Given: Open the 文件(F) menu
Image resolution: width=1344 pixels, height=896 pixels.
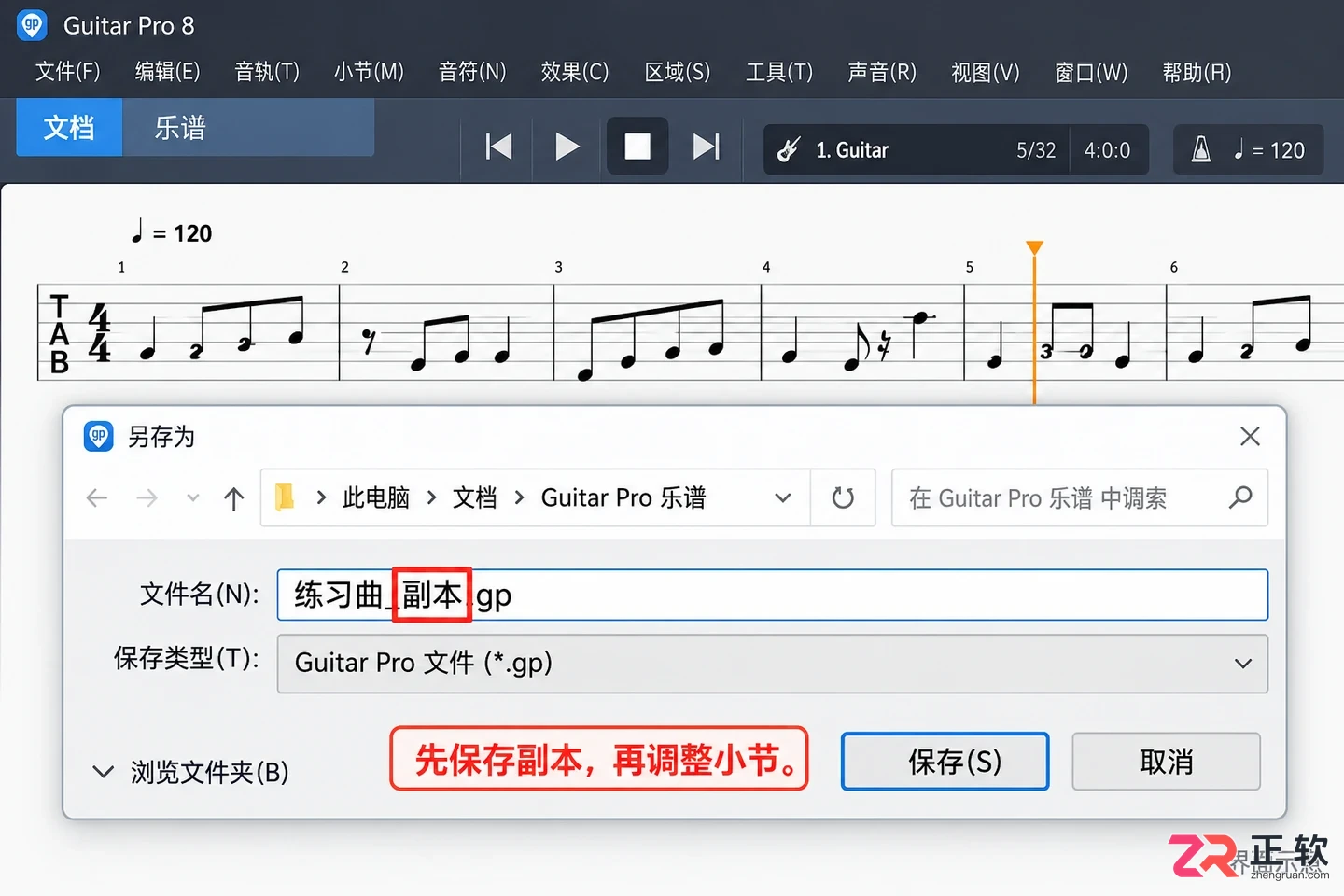Looking at the screenshot, I should coord(68,72).
